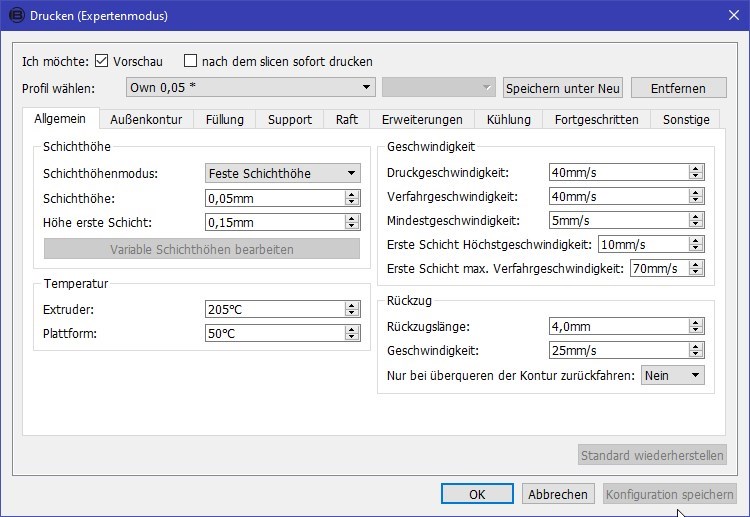Click the app icon in title bar
This screenshot has width=750, height=517.
click(x=15, y=16)
